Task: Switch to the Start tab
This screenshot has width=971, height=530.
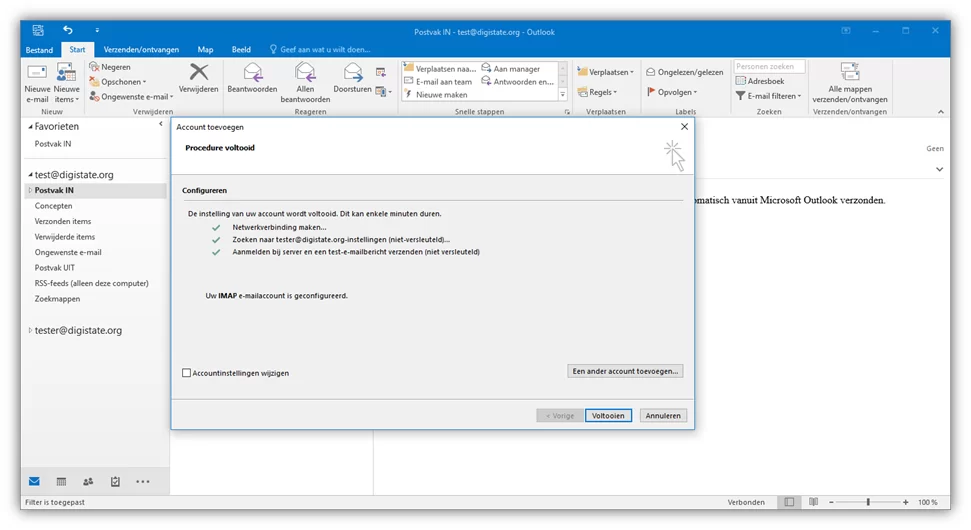Action: point(77,50)
